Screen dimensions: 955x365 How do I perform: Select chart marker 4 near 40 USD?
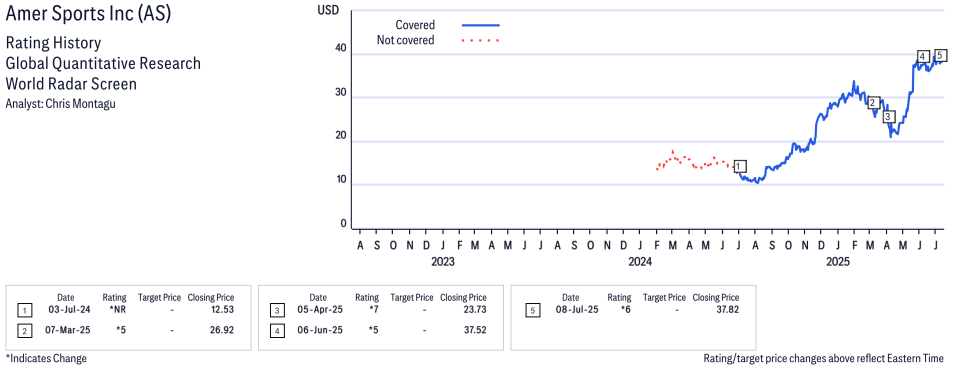coord(923,57)
